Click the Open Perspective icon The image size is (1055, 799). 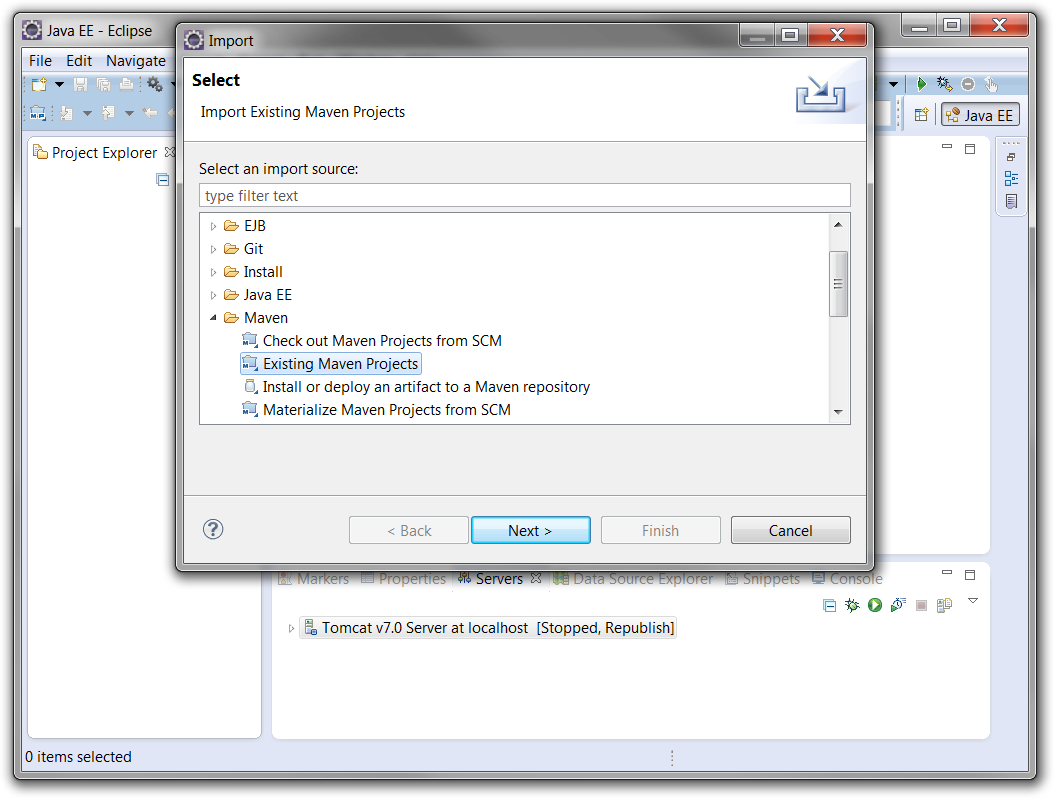[922, 115]
